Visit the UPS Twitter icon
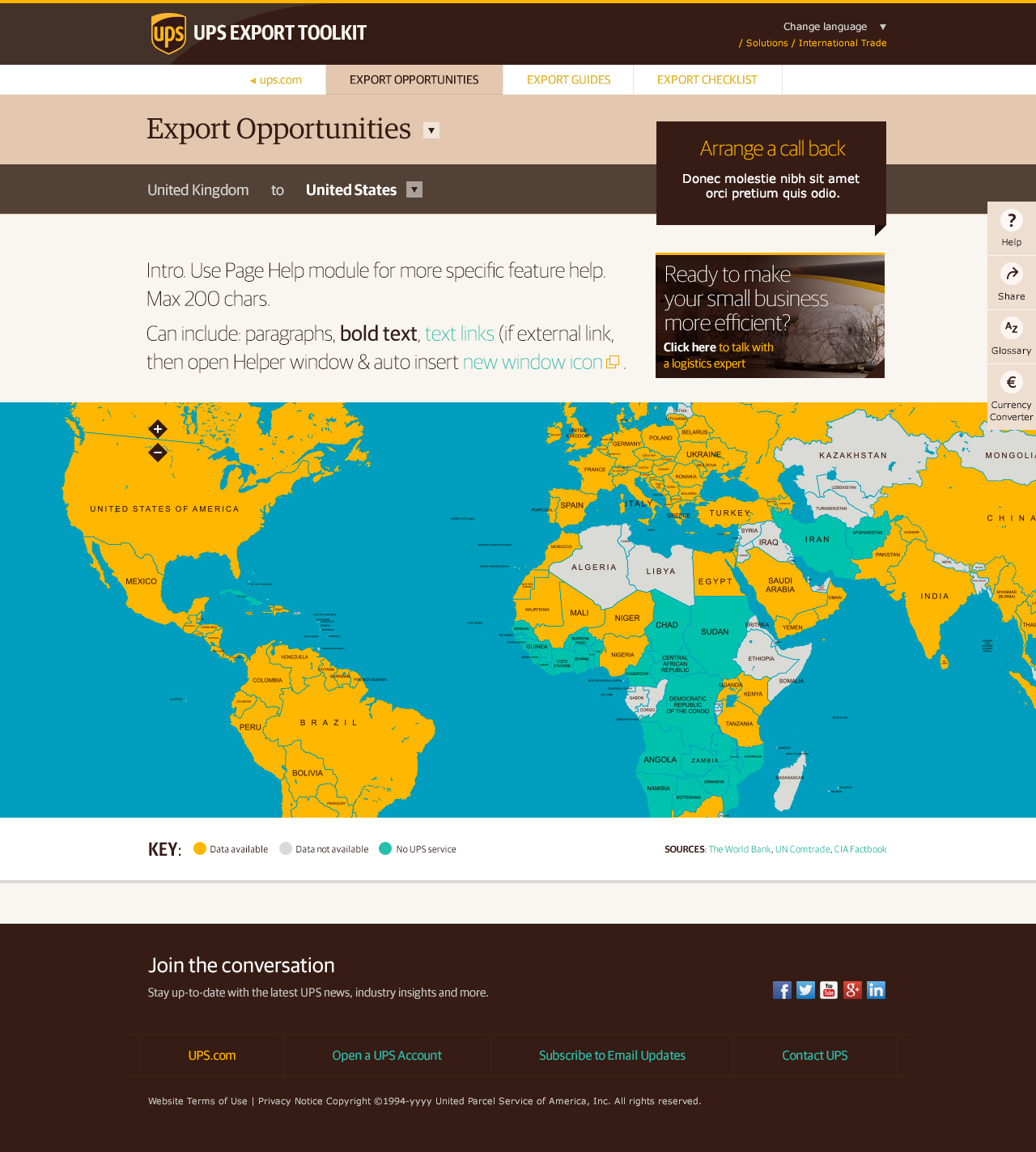Image resolution: width=1036 pixels, height=1152 pixels. (x=805, y=990)
